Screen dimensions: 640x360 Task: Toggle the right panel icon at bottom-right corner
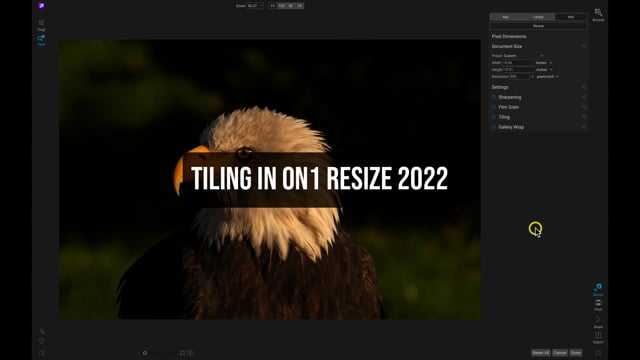pos(598,353)
